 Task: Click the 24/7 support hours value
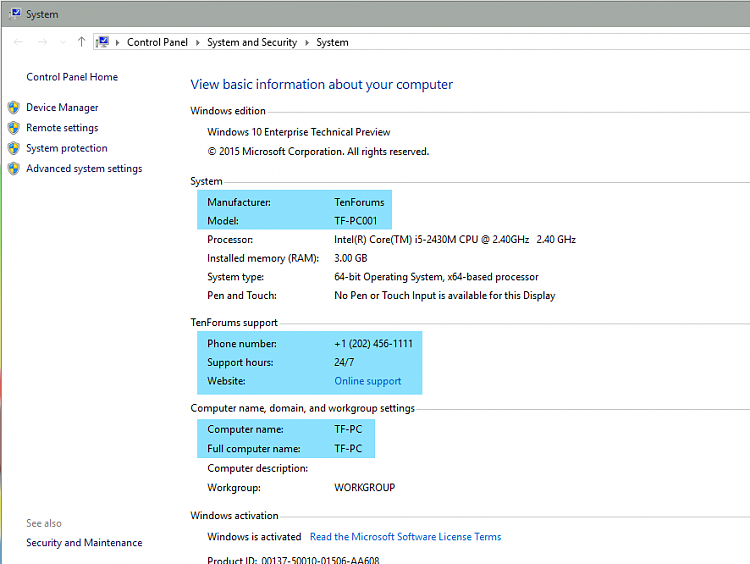[344, 362]
